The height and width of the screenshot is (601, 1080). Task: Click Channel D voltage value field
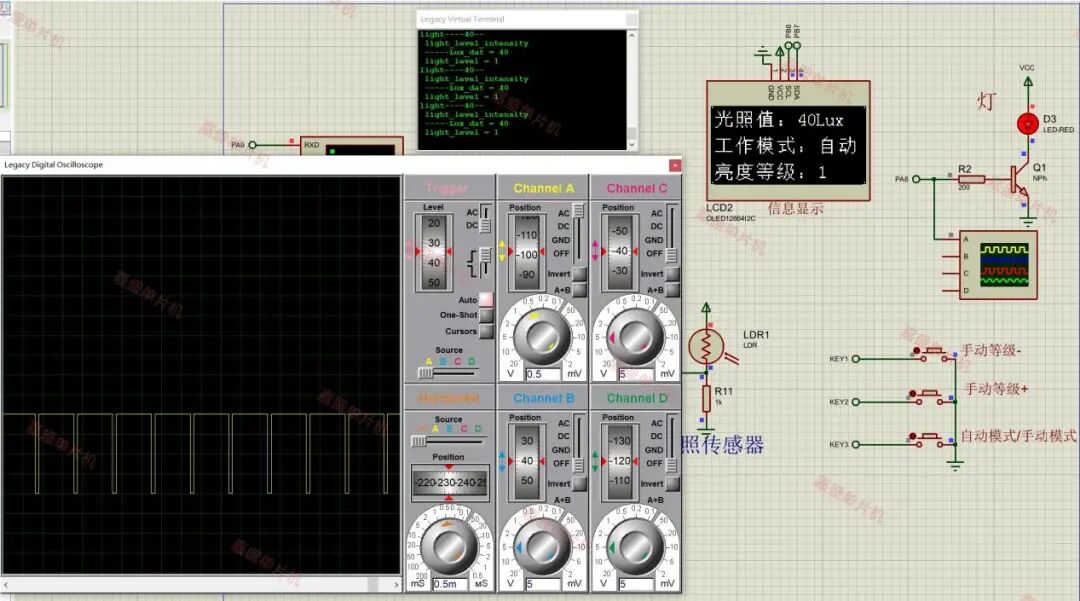tap(636, 584)
